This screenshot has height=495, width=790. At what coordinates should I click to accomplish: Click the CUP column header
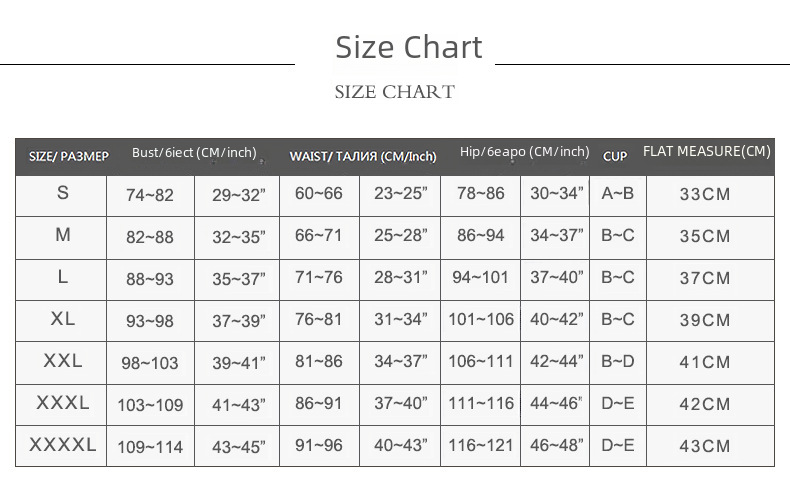click(615, 156)
